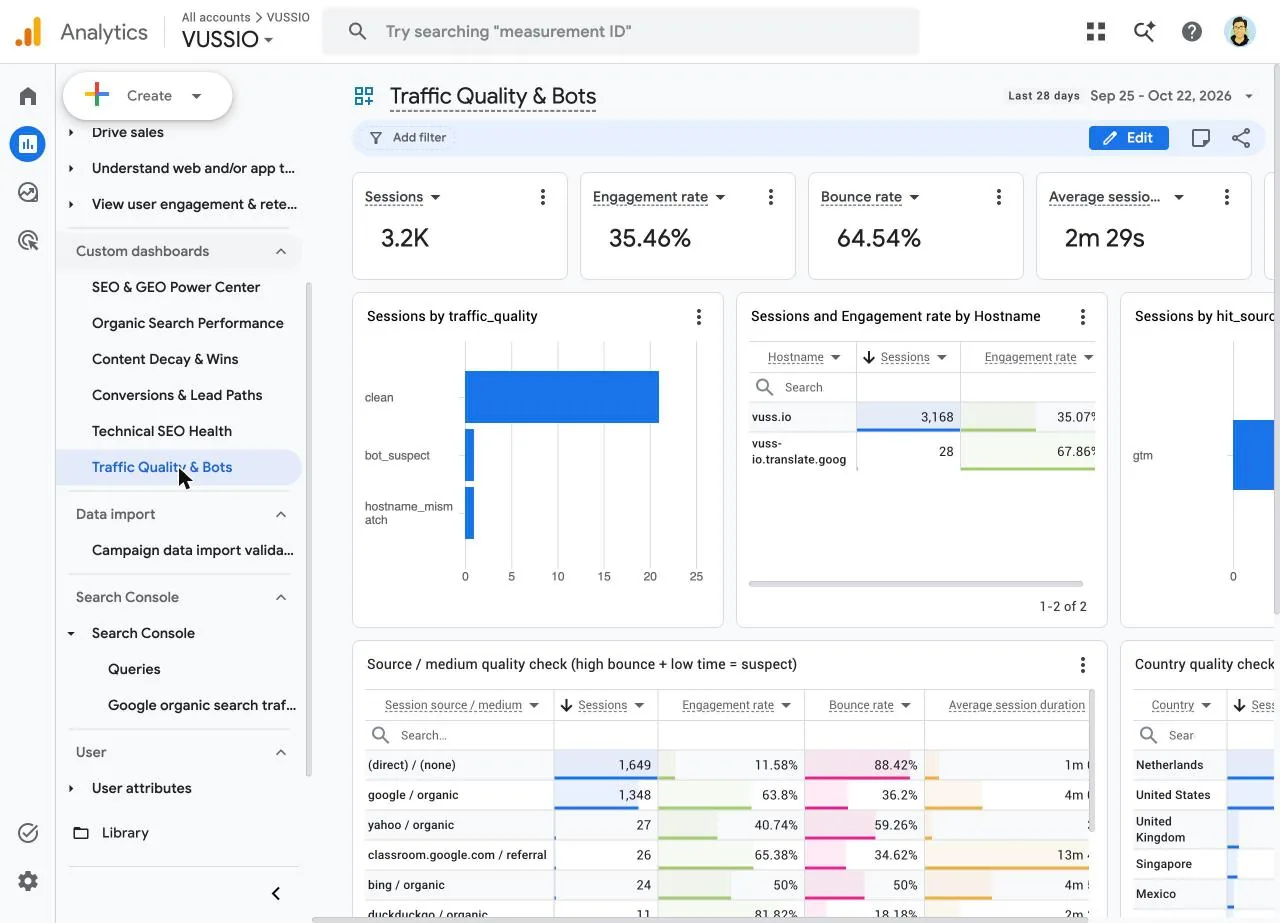
Task: Open the Advertising icon in left rail
Action: point(28,240)
